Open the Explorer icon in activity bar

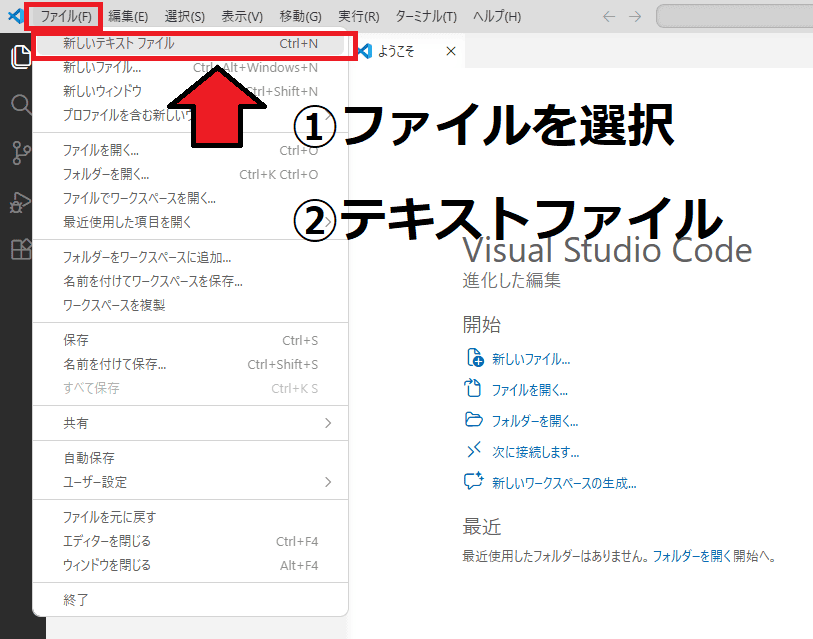tap(20, 58)
